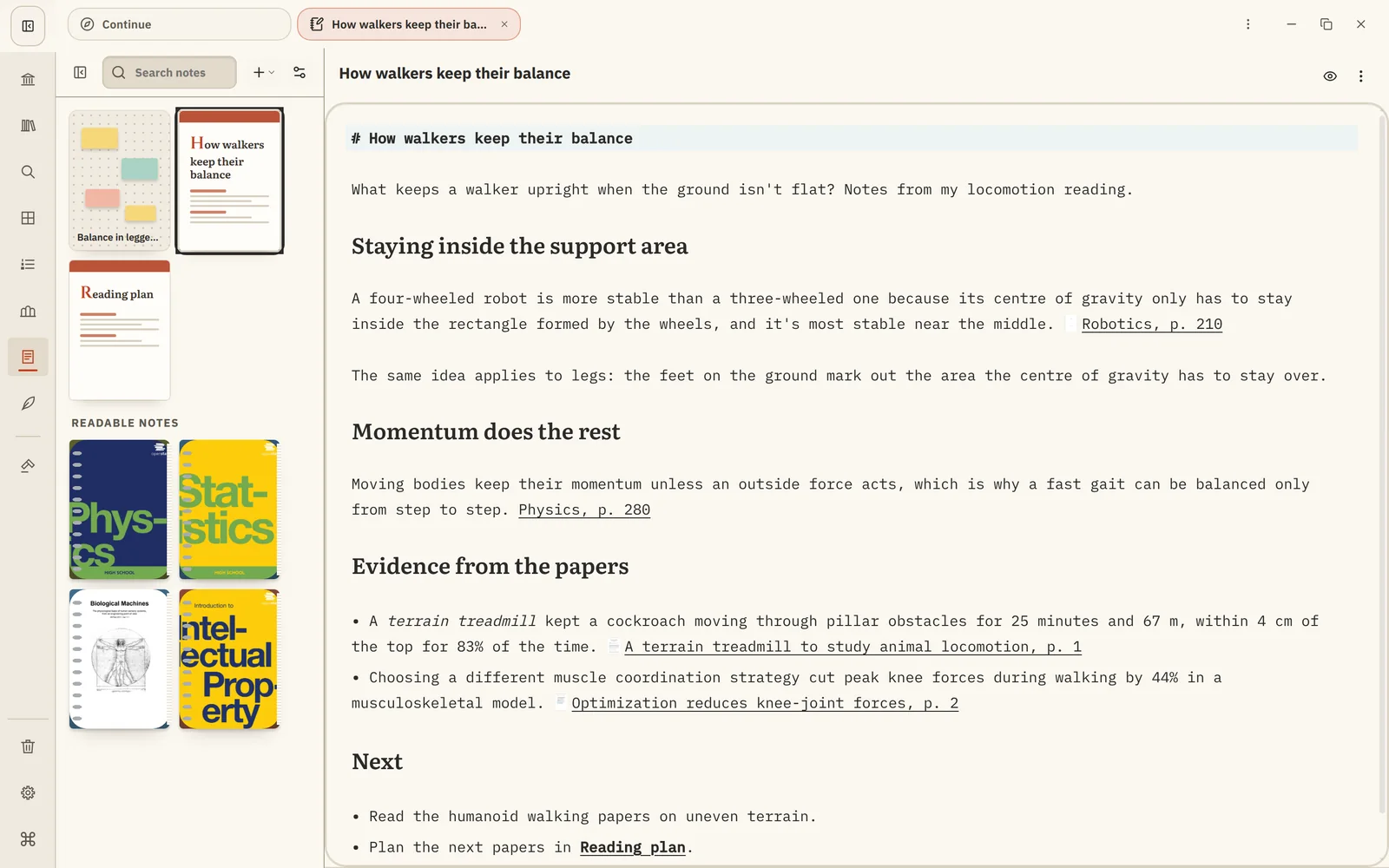Viewport: 1389px width, 868px height.
Task: Follow the Physics, p. 280 link
Action: pos(584,510)
